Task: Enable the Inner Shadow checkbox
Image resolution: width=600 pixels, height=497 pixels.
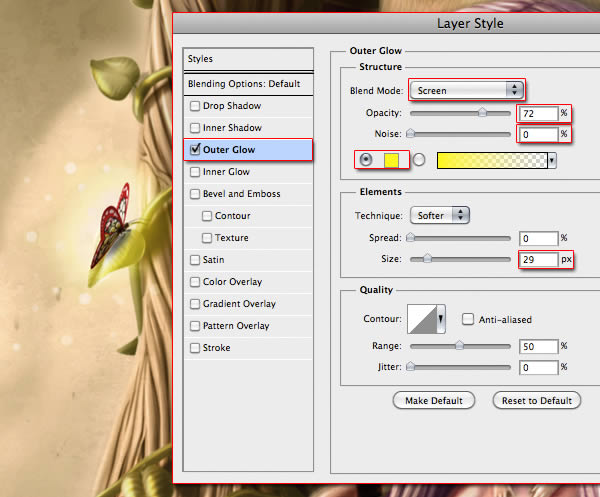Action: (x=195, y=128)
